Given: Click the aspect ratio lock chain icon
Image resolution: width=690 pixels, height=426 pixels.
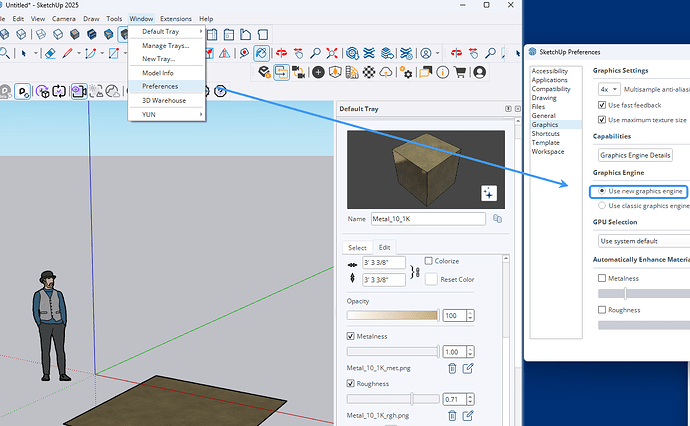Looking at the screenshot, I should pos(415,270).
